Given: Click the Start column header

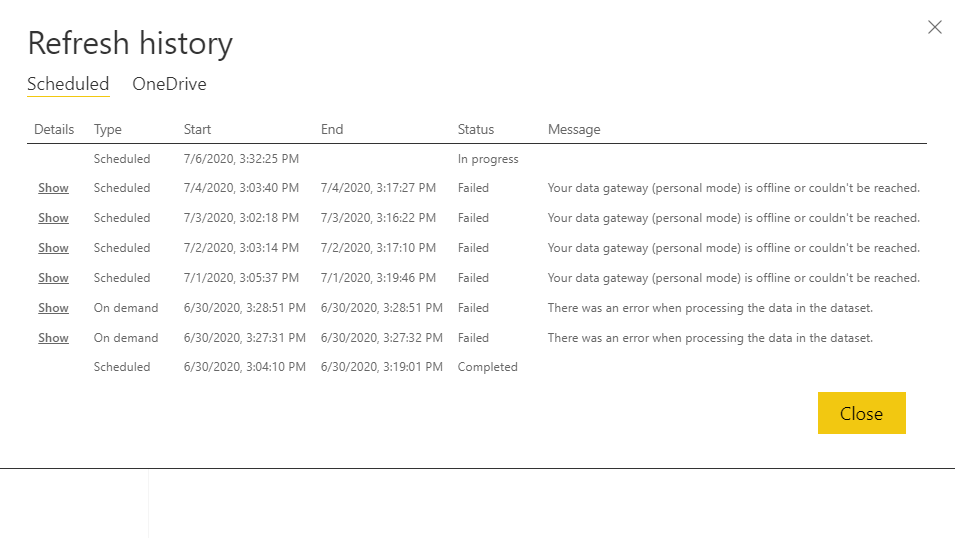Looking at the screenshot, I should [x=197, y=129].
